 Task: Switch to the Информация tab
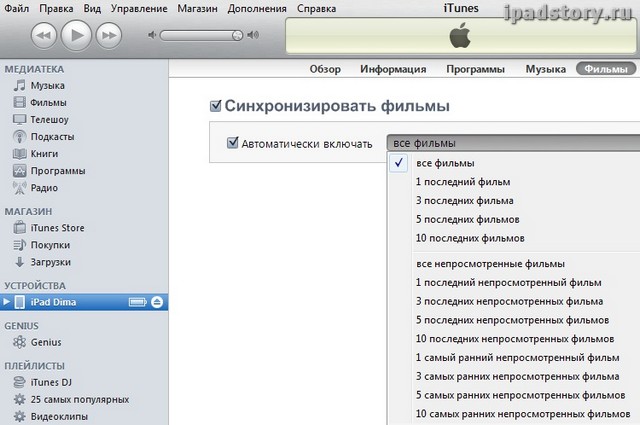click(393, 69)
